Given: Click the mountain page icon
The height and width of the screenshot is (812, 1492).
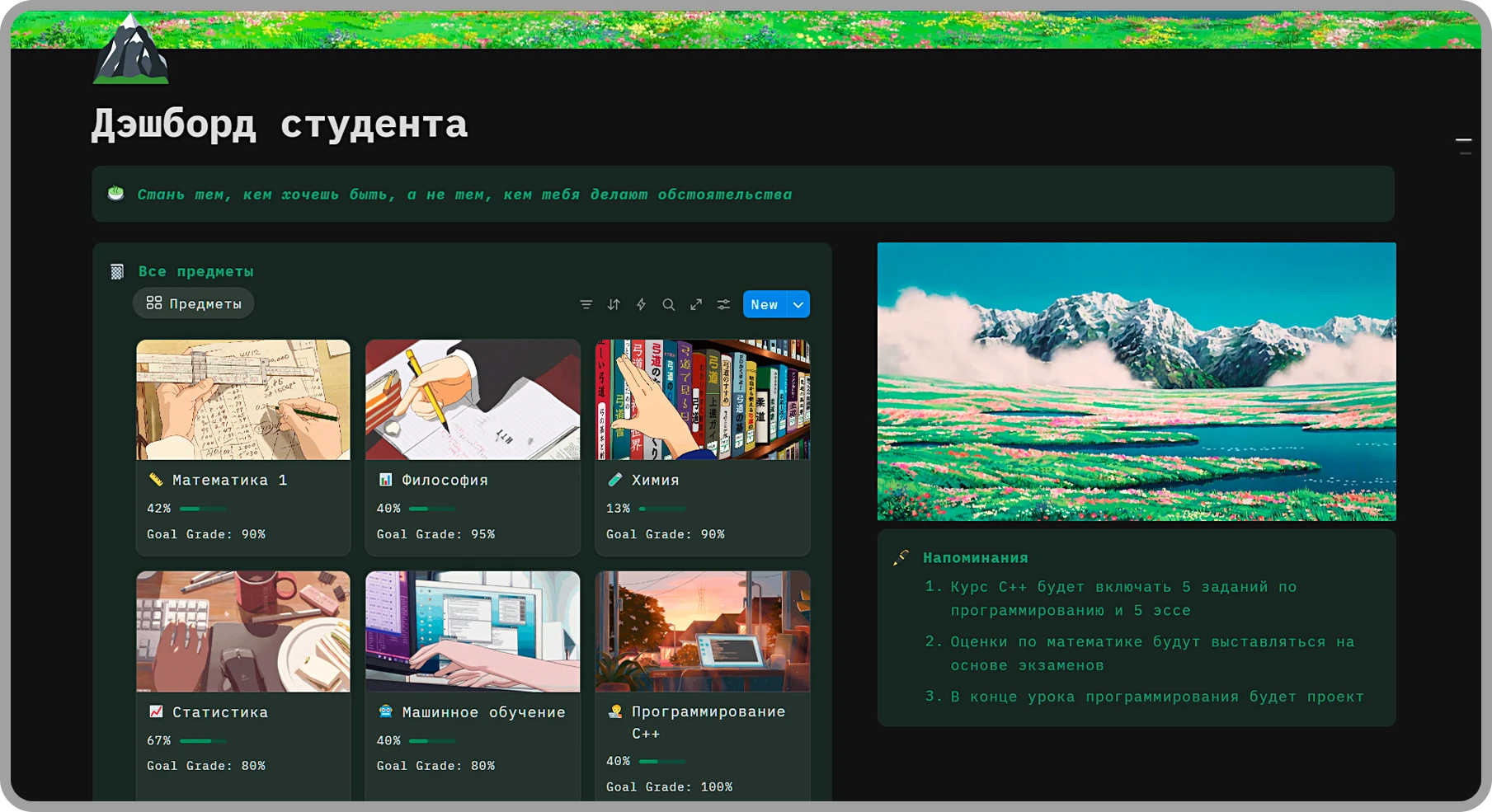Looking at the screenshot, I should (x=130, y=51).
